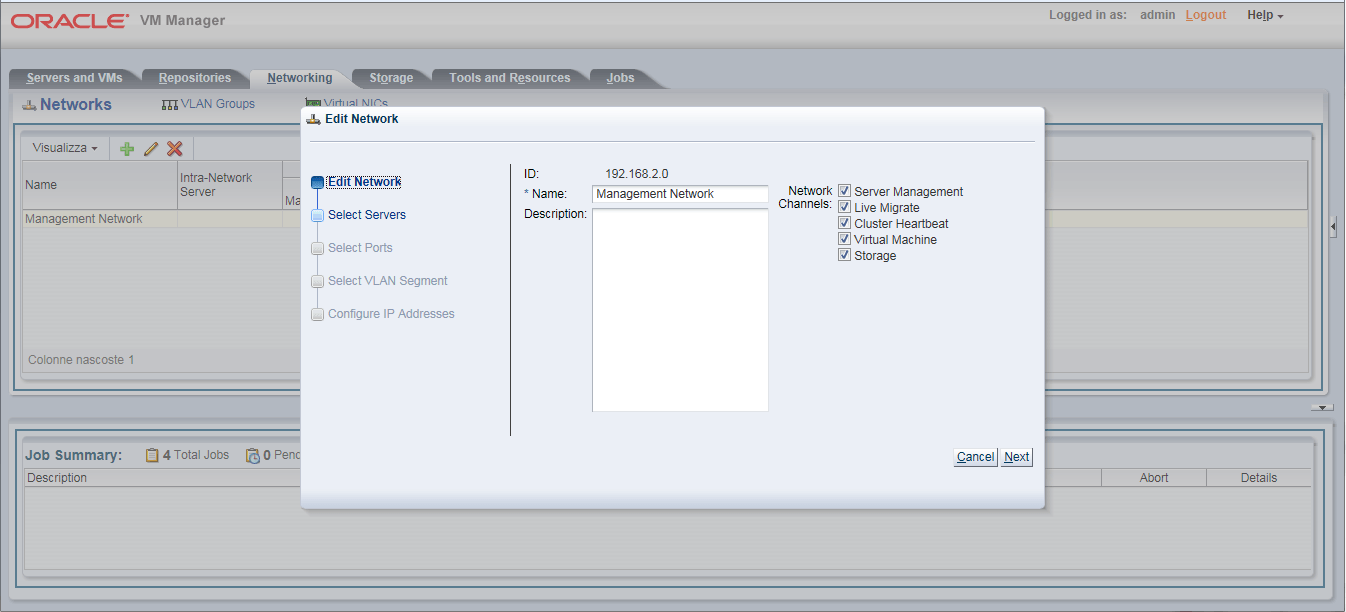Click the Pending jobs icon

tap(253, 455)
